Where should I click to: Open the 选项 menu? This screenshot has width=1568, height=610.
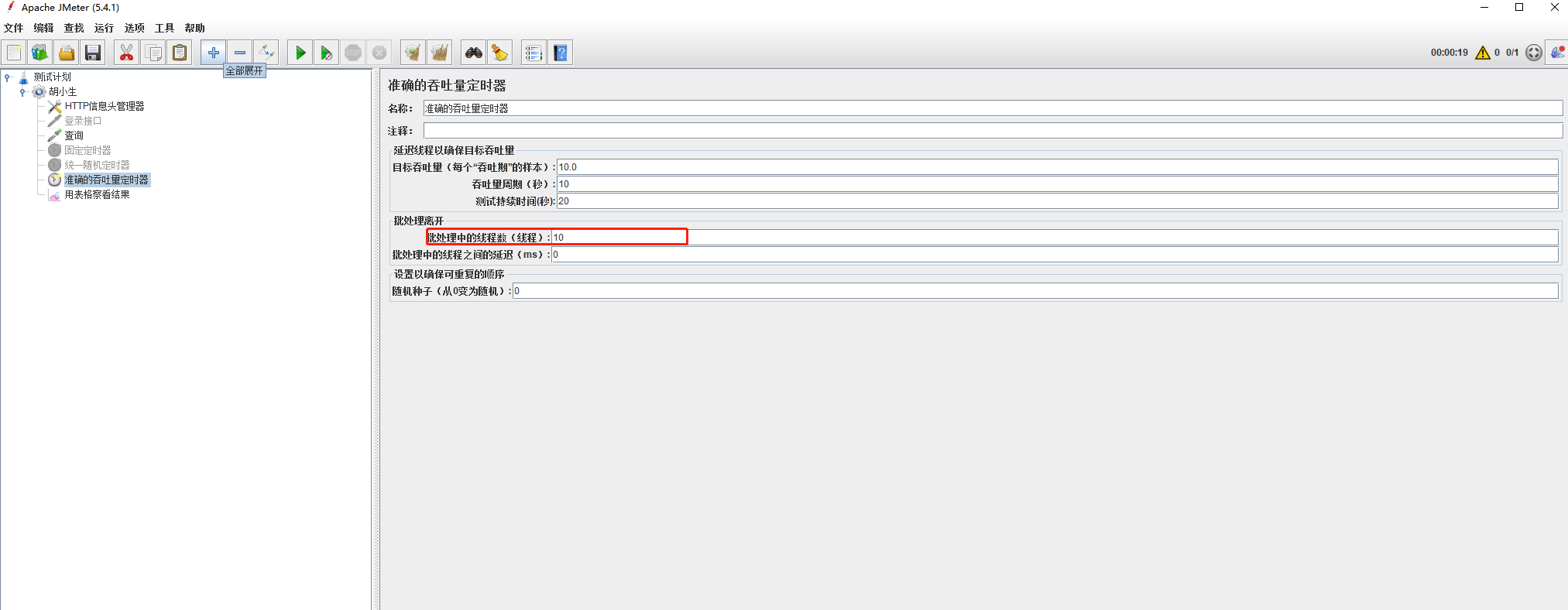135,28
